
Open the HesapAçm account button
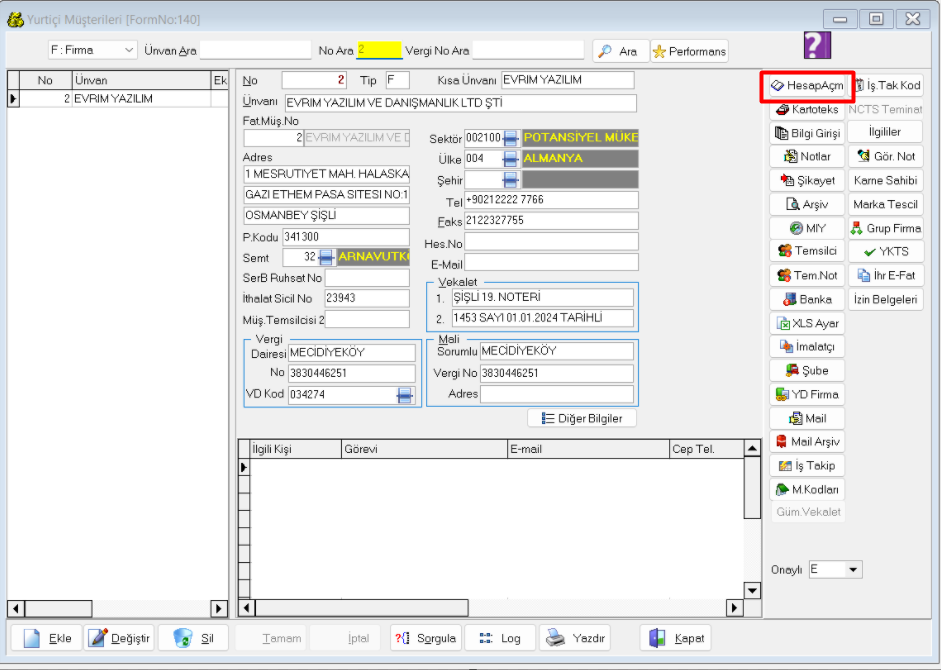(x=807, y=86)
